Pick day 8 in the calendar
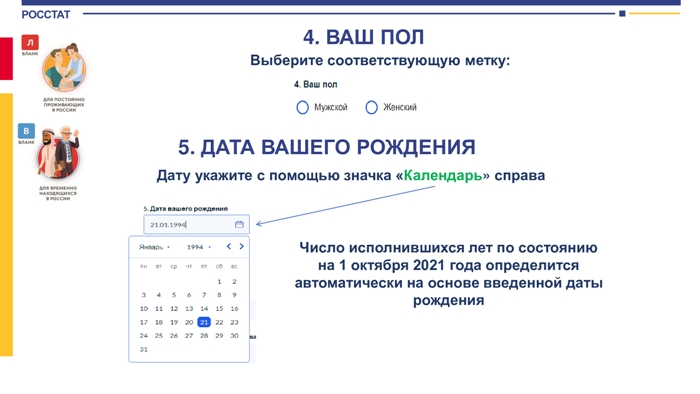700x394 pixels. 219,295
